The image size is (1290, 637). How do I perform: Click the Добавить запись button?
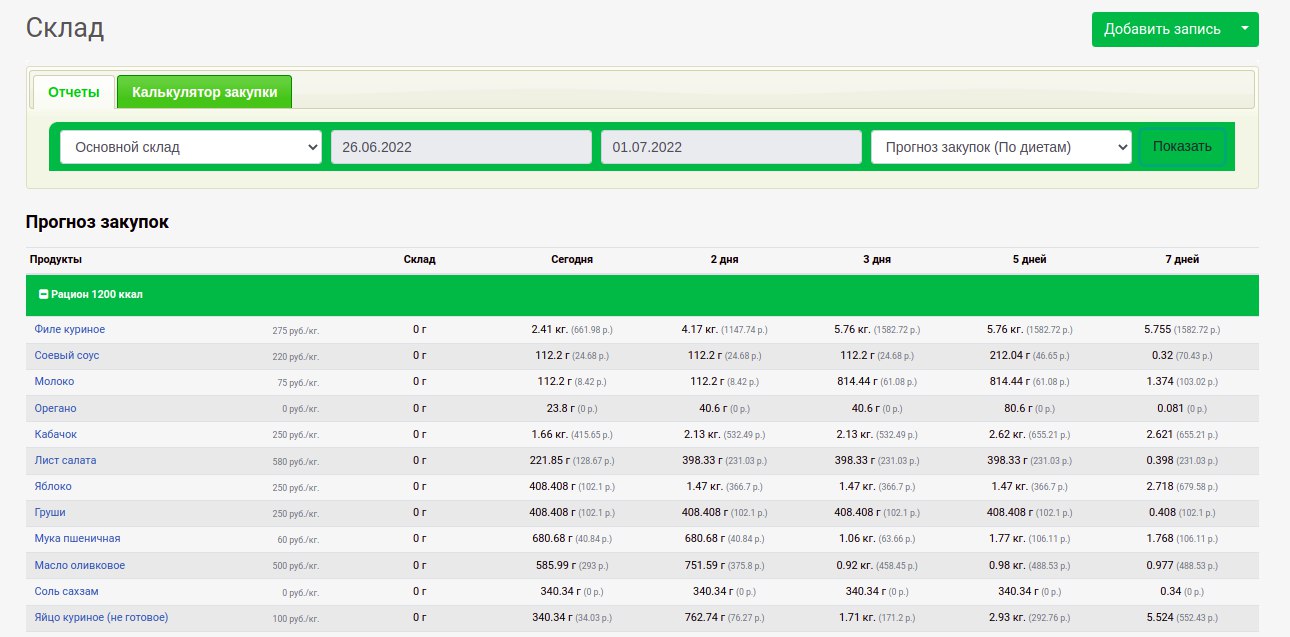click(1161, 29)
